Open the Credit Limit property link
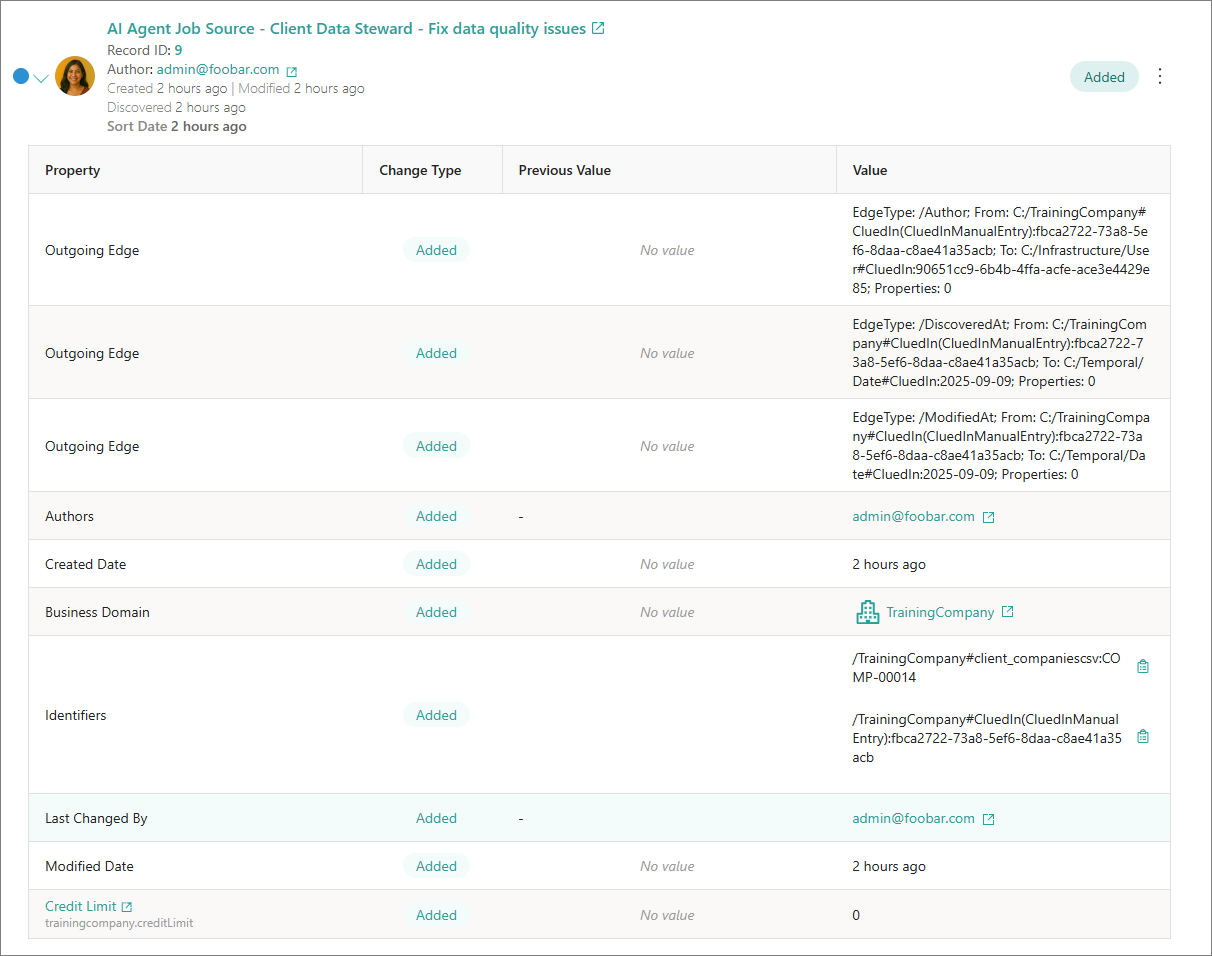The height and width of the screenshot is (956, 1212). [80, 906]
